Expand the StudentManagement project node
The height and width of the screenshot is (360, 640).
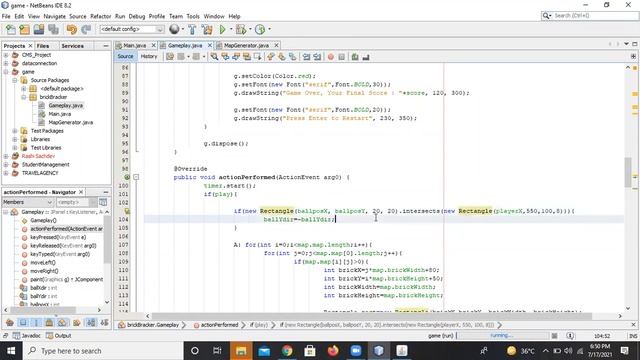pos(6,164)
